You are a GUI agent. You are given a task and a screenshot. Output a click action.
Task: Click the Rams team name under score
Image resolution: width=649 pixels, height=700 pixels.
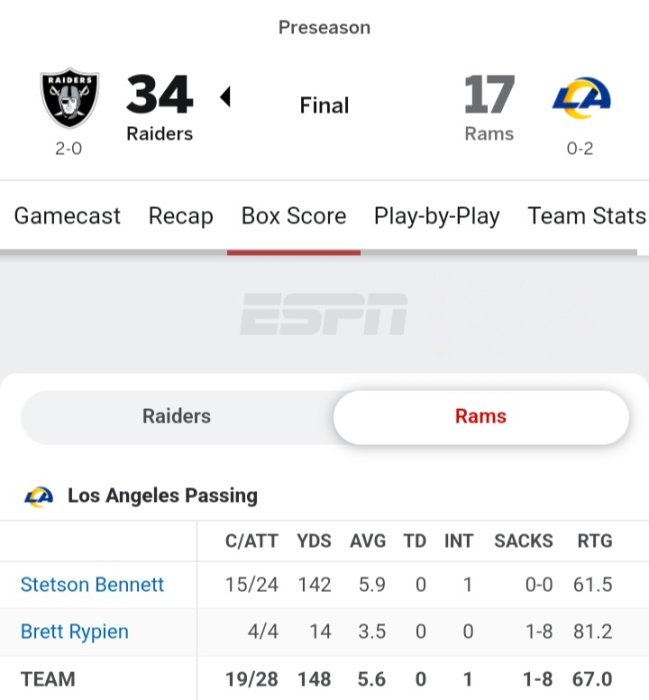pos(489,134)
